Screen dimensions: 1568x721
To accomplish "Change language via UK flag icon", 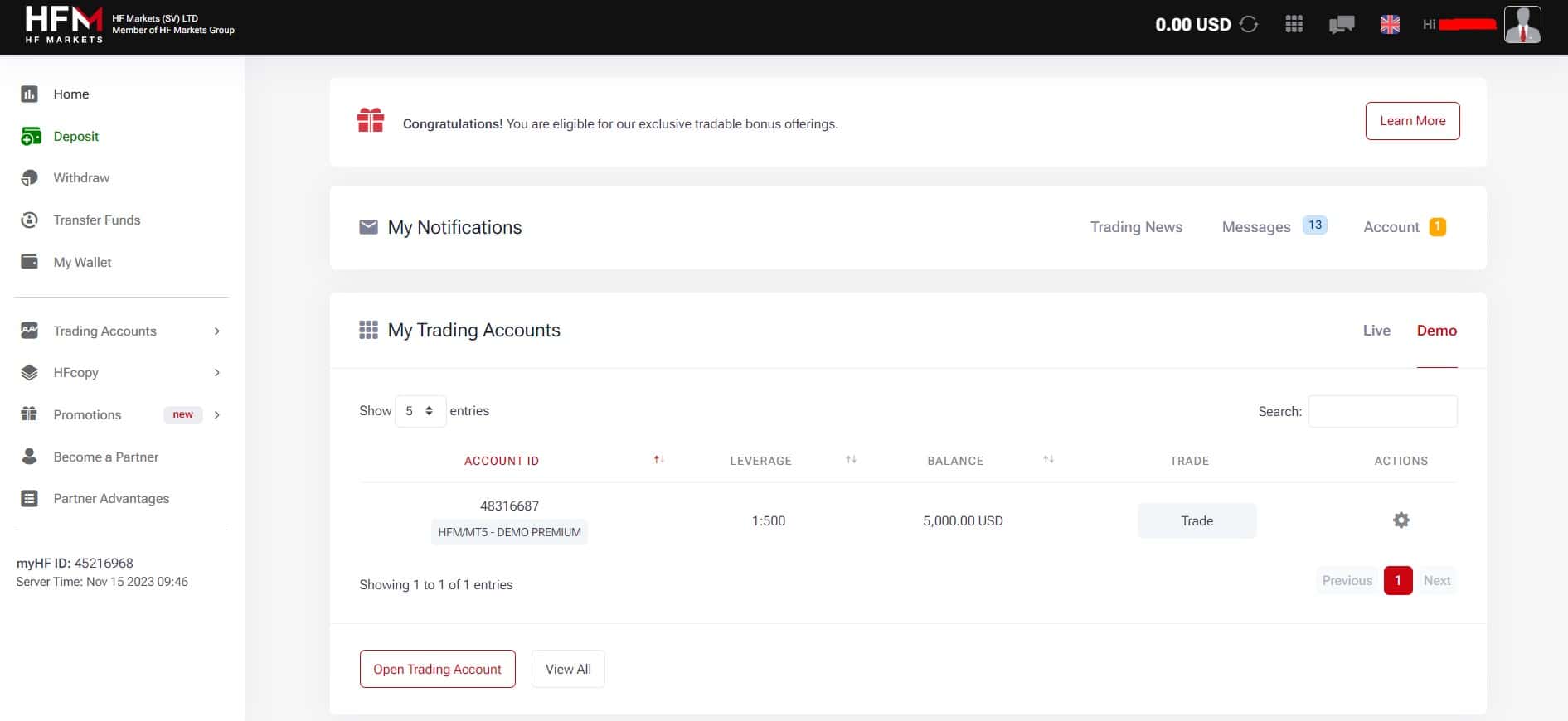I will 1390,25.
